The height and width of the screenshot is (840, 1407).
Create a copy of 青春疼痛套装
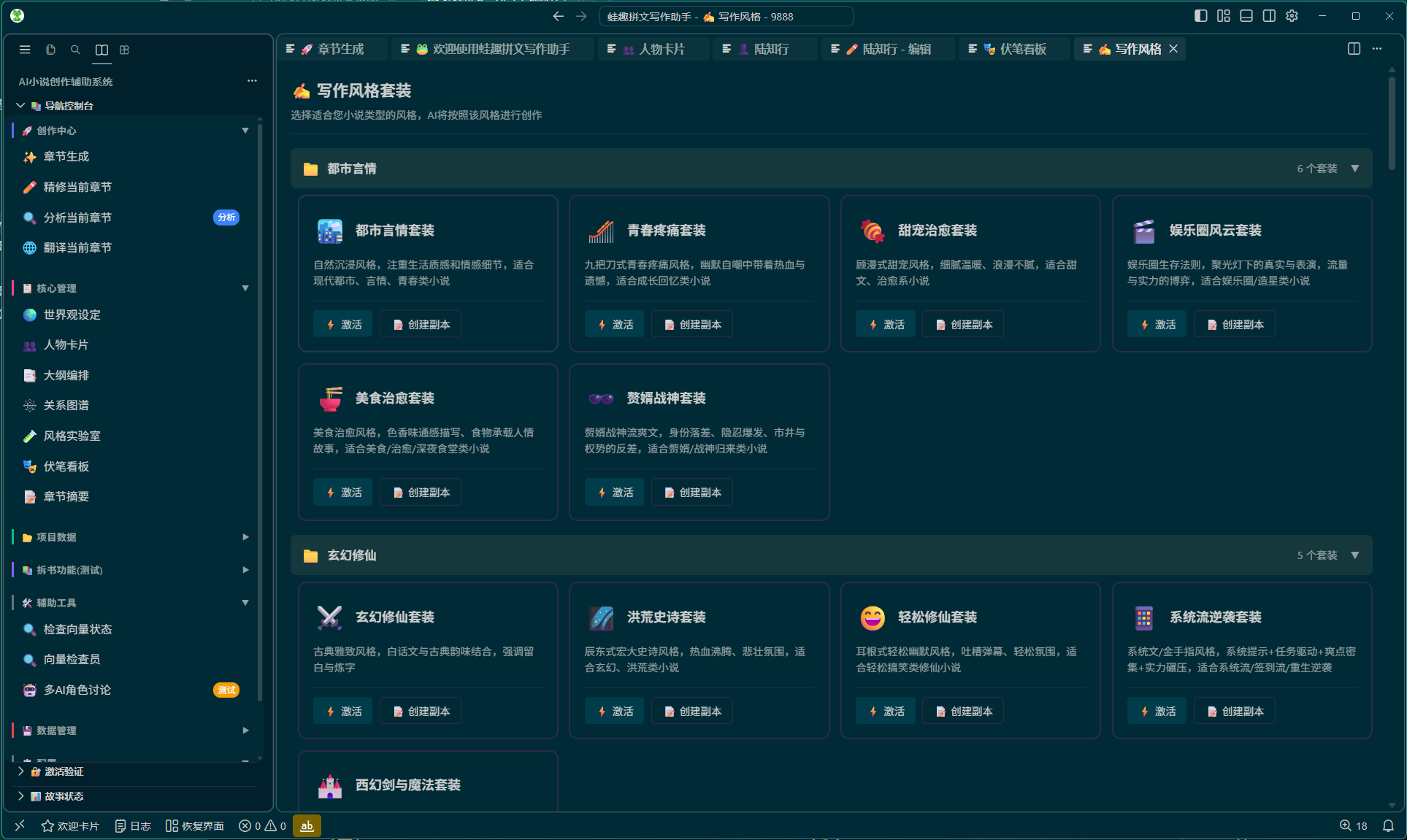click(x=692, y=325)
